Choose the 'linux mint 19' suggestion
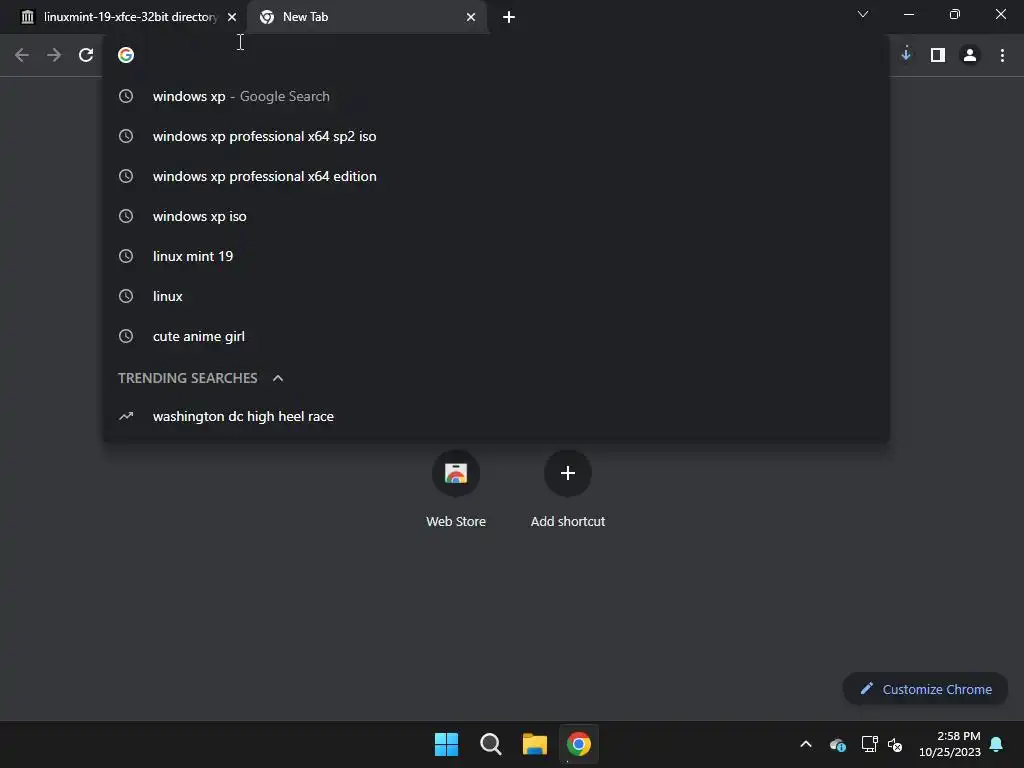 coord(496,256)
